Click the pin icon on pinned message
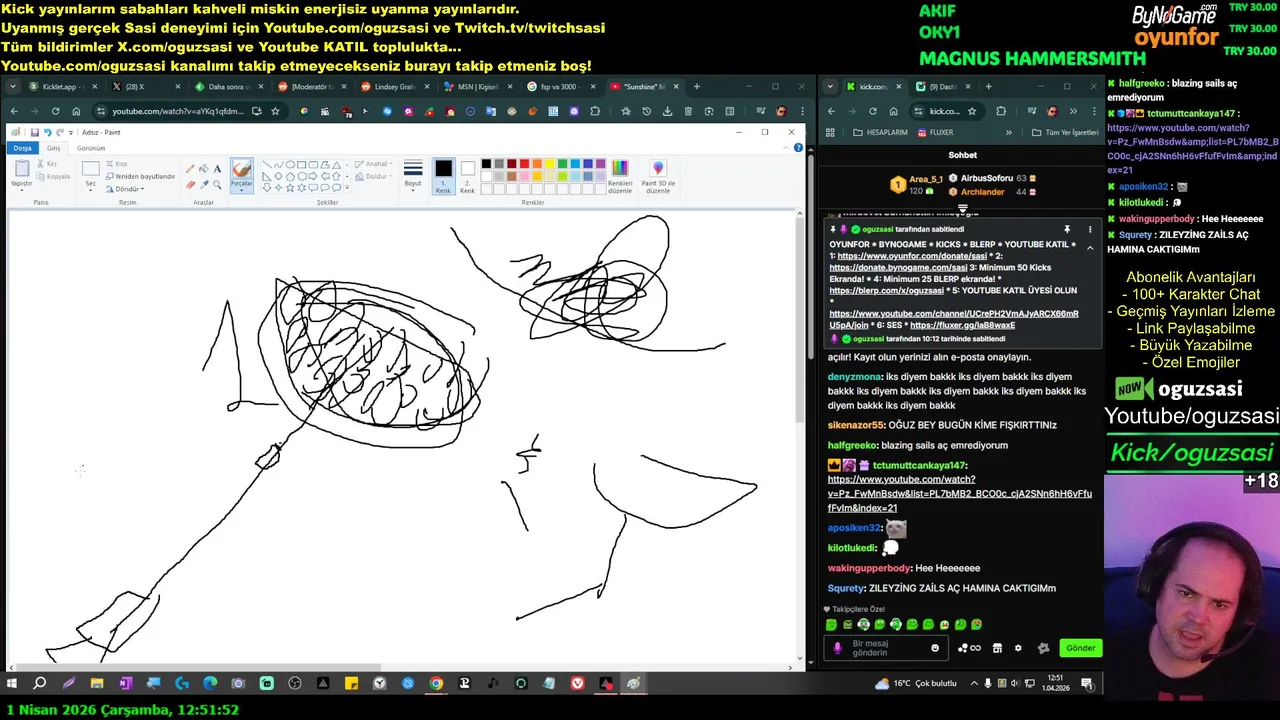 pyautogui.click(x=1067, y=229)
